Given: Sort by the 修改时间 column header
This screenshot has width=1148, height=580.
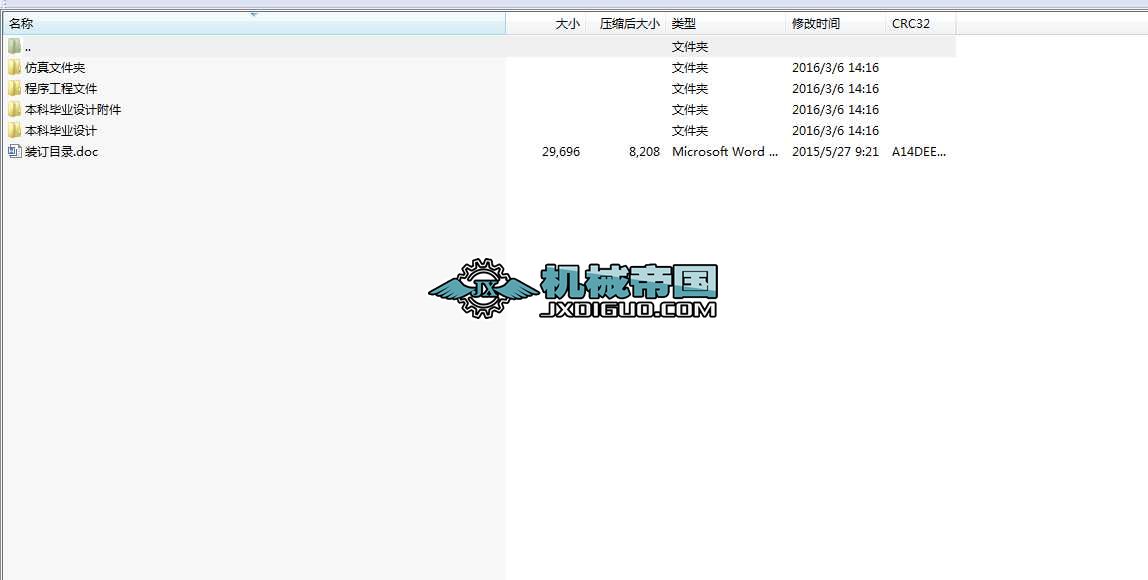Looking at the screenshot, I should 835,23.
